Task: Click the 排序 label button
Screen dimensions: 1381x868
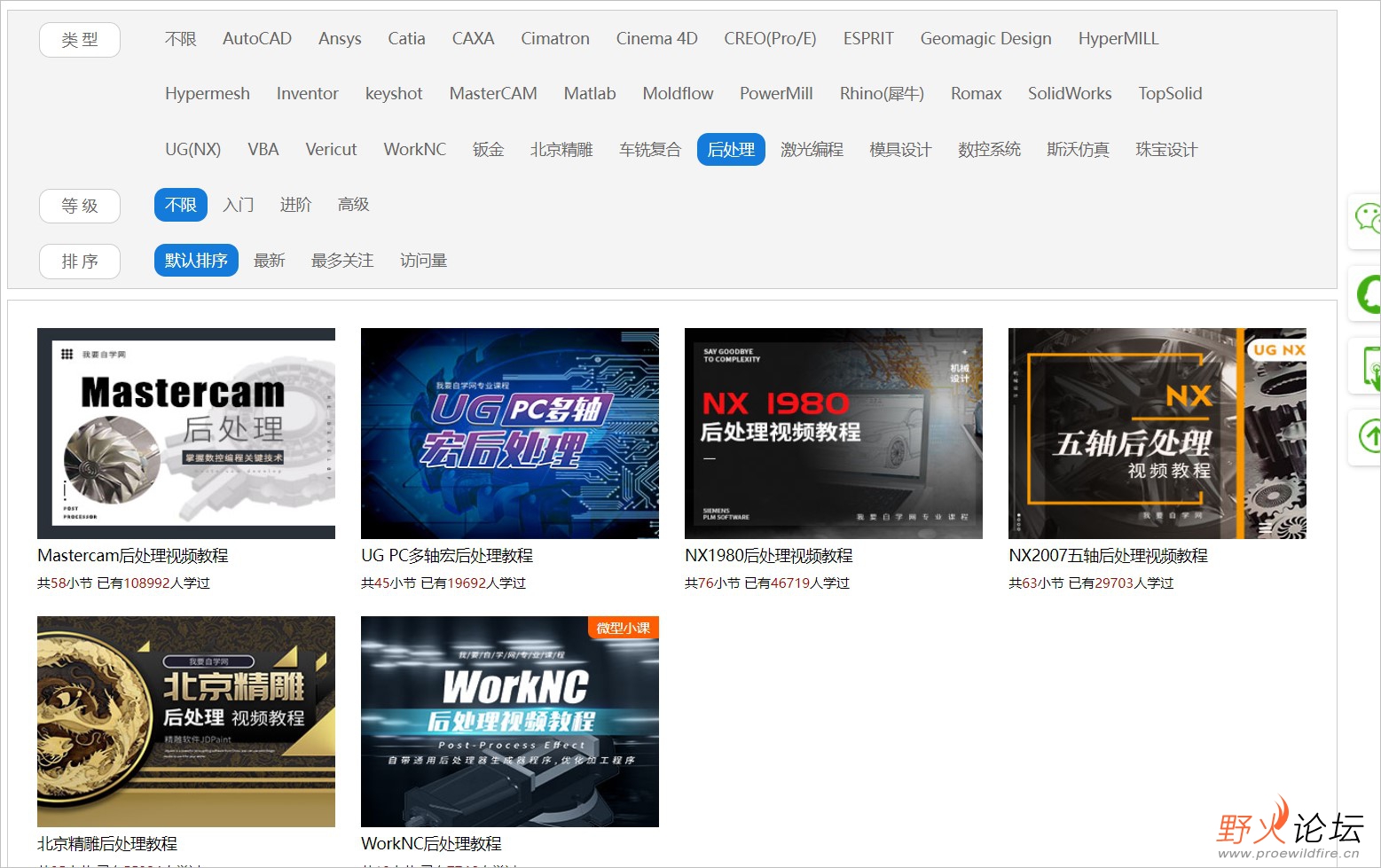Action: click(x=80, y=262)
